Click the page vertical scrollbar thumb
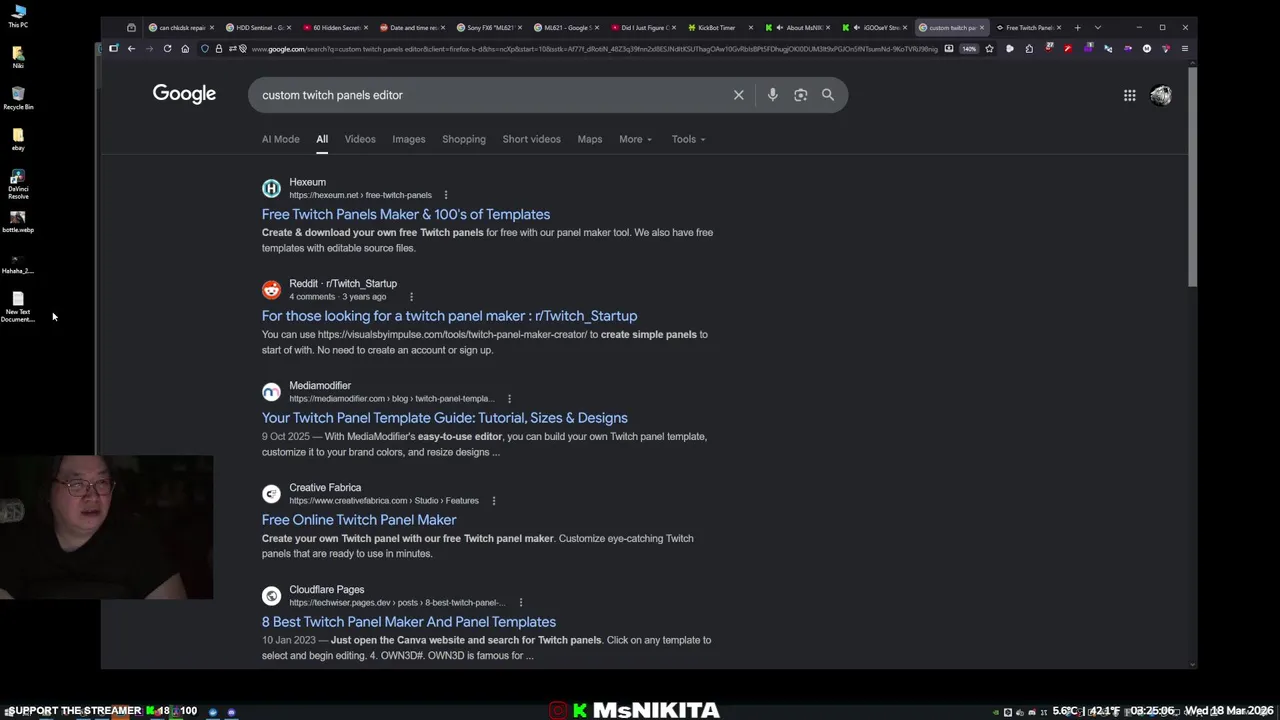 click(x=1192, y=175)
